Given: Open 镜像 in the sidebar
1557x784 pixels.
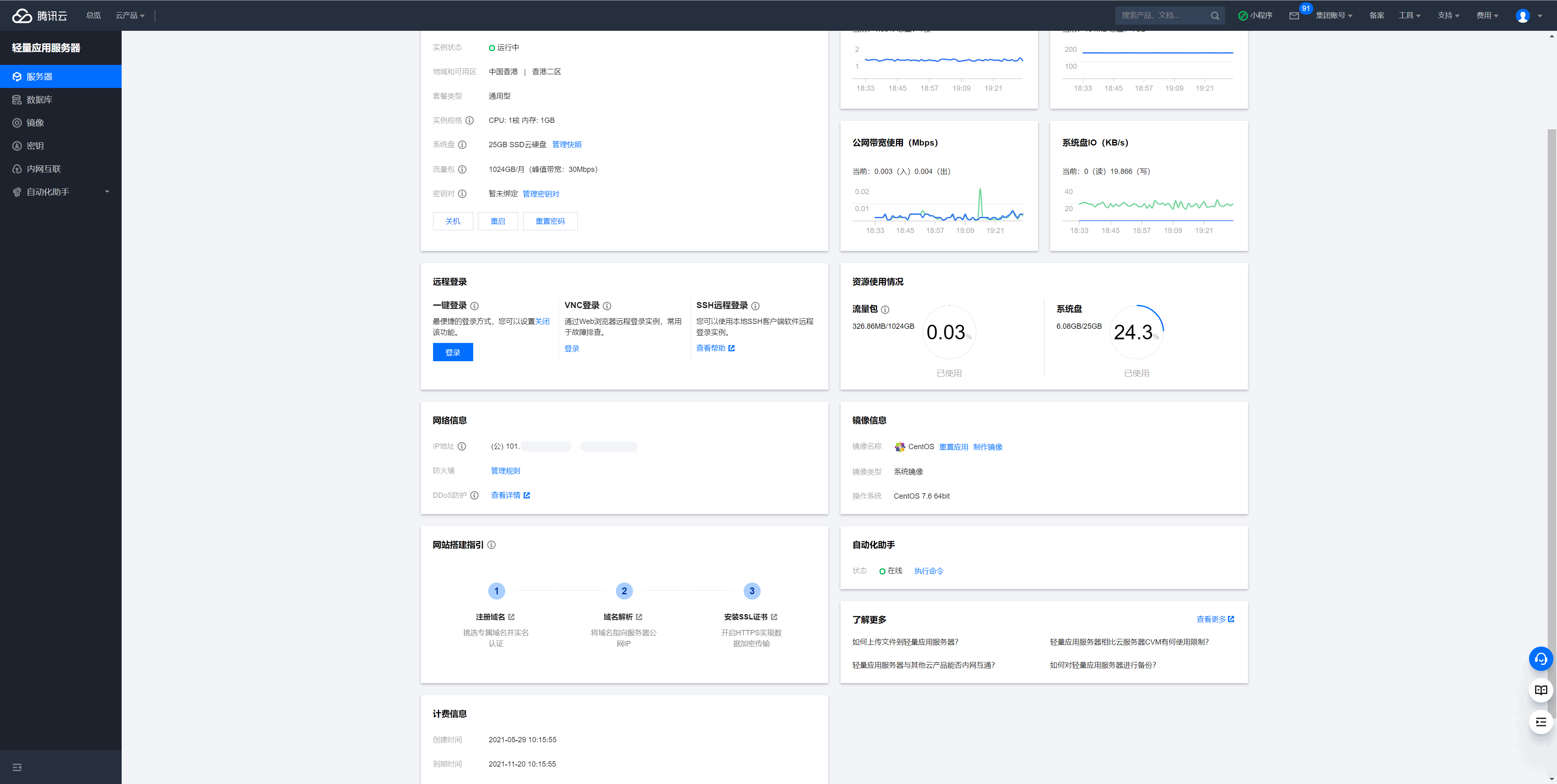Looking at the screenshot, I should (x=60, y=123).
